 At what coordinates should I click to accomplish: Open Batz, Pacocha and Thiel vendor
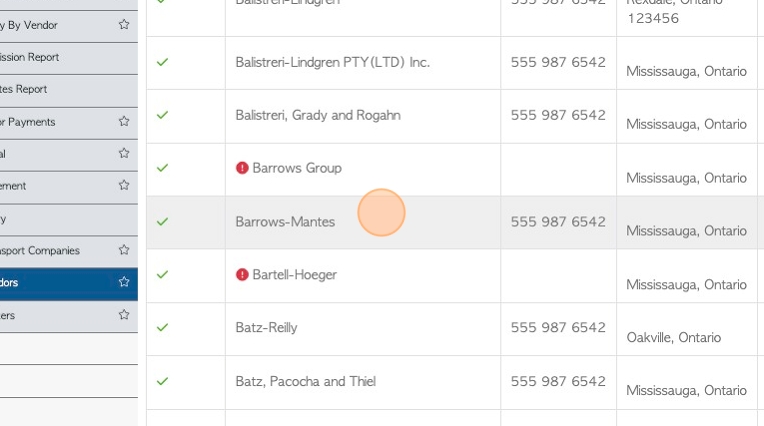click(306, 381)
